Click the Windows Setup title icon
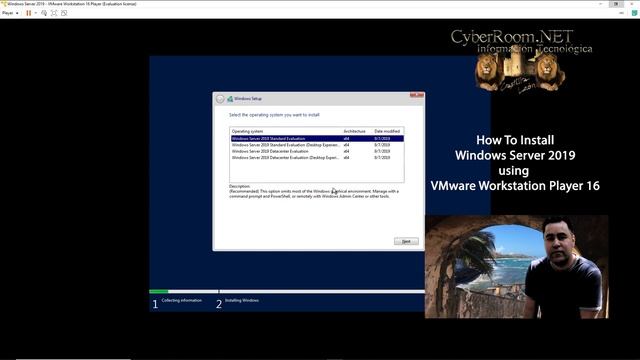Image resolution: width=640 pixels, height=360 pixels. 230,99
